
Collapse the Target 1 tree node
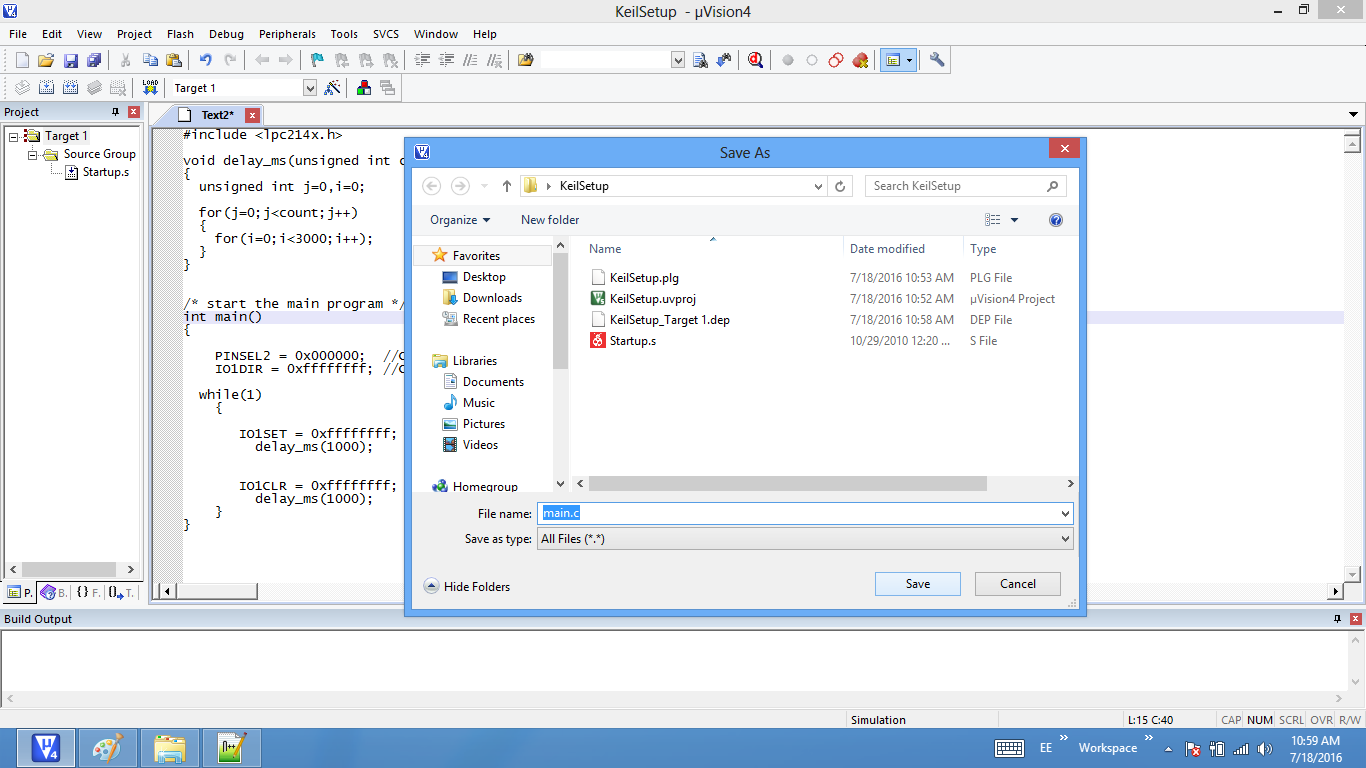14,136
